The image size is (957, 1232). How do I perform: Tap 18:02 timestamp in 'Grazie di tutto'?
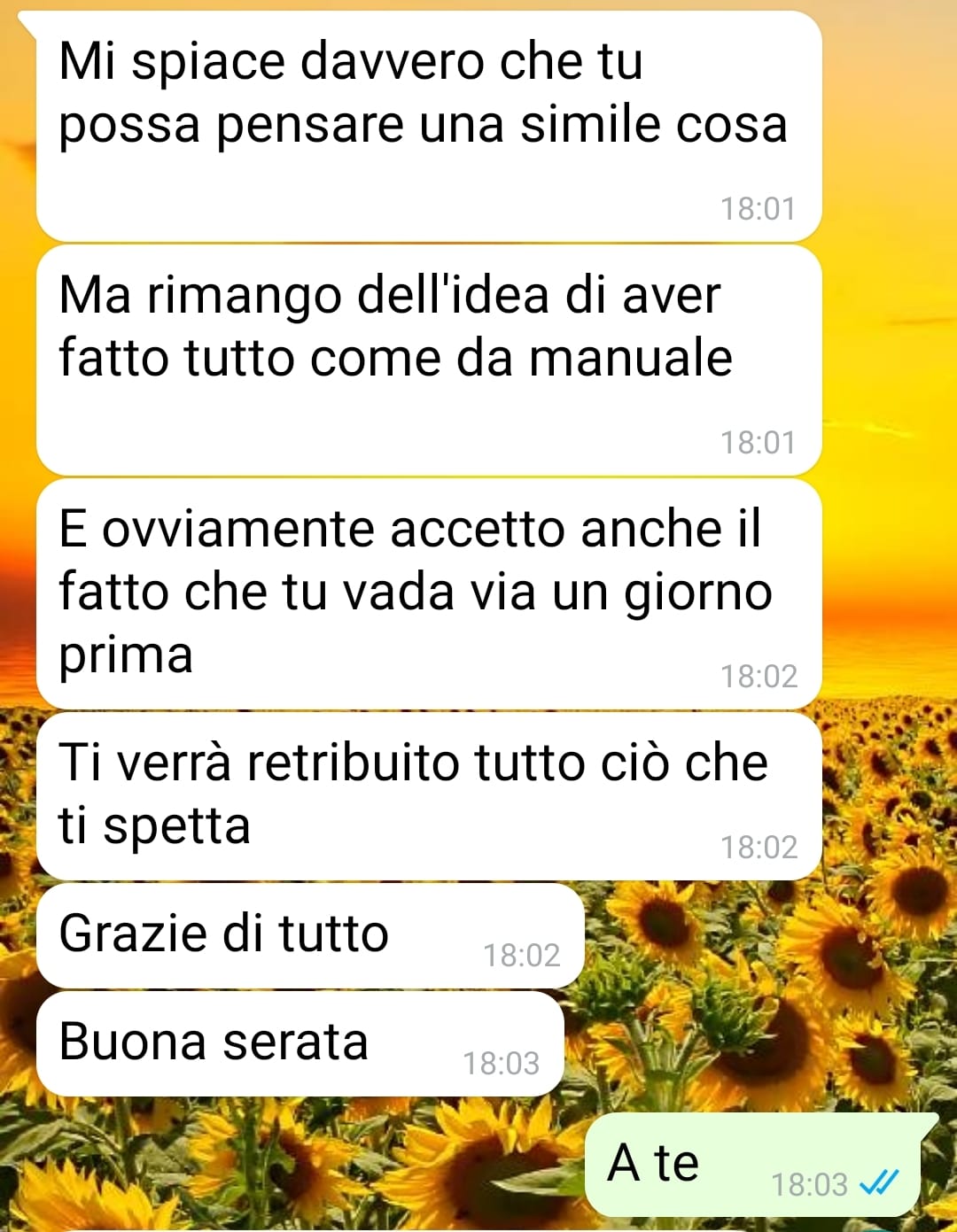(x=522, y=956)
